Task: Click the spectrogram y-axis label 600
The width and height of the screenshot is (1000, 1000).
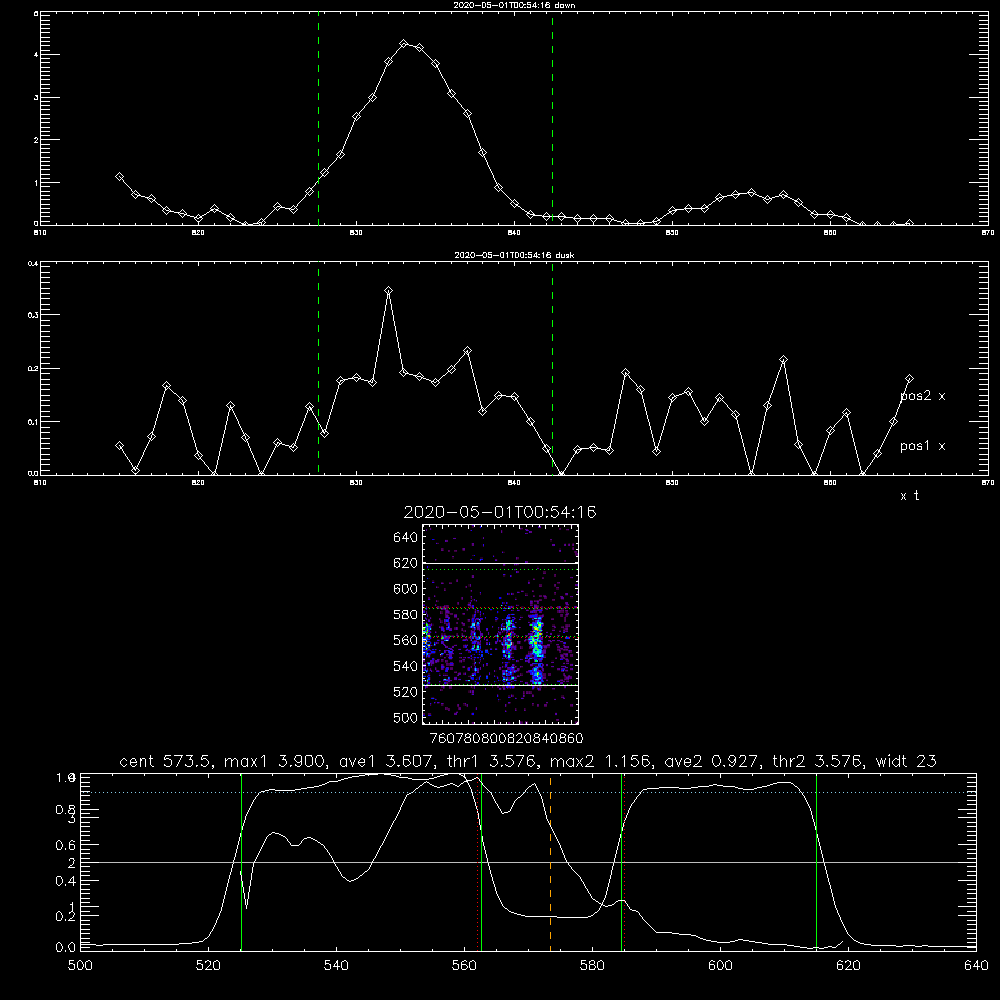Action: tap(406, 589)
